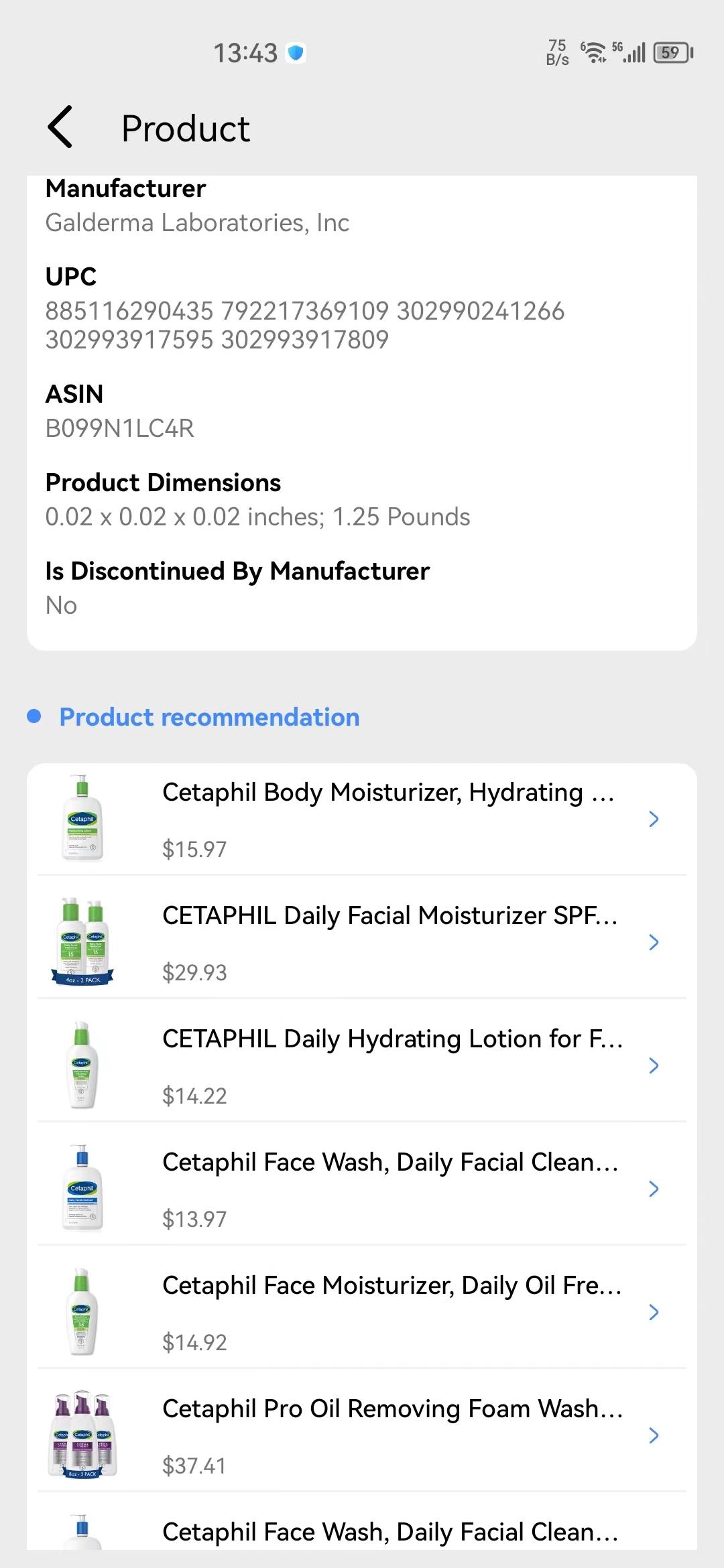Tap the three-pack Foam Wash thumbnail
724x1568 pixels.
[82, 1435]
